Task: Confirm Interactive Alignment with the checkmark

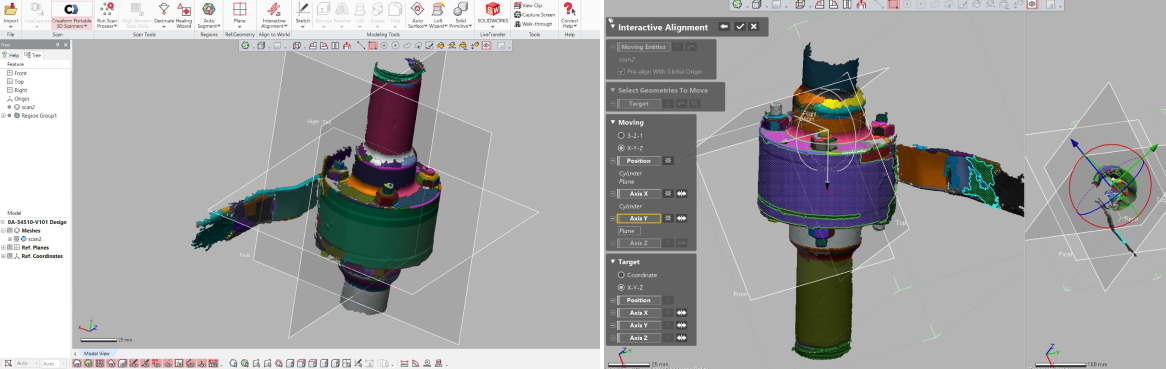Action: [x=740, y=27]
